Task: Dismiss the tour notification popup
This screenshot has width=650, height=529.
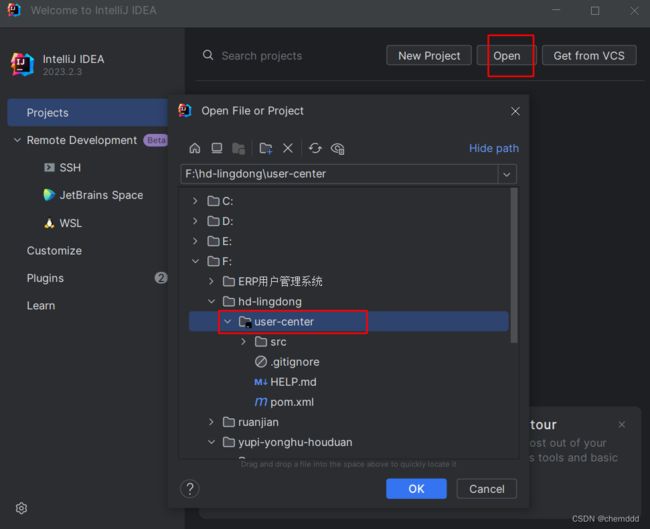Action: (621, 425)
